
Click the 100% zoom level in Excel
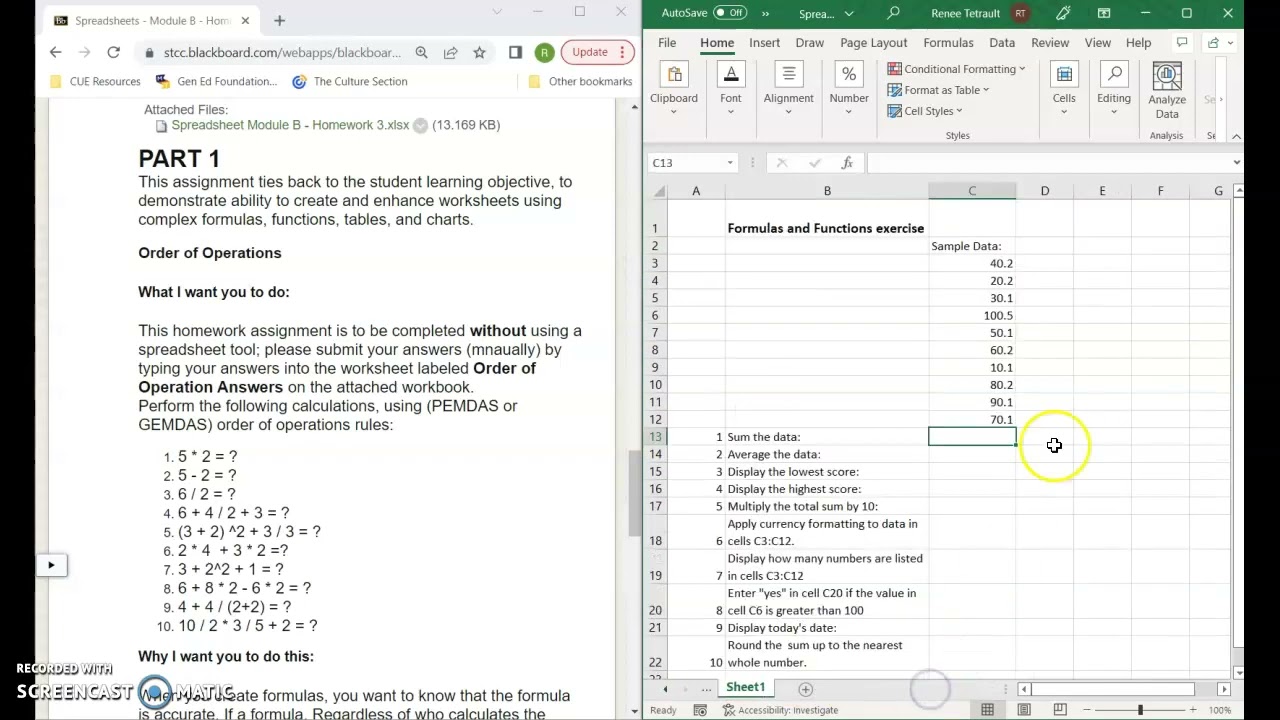coord(1220,710)
